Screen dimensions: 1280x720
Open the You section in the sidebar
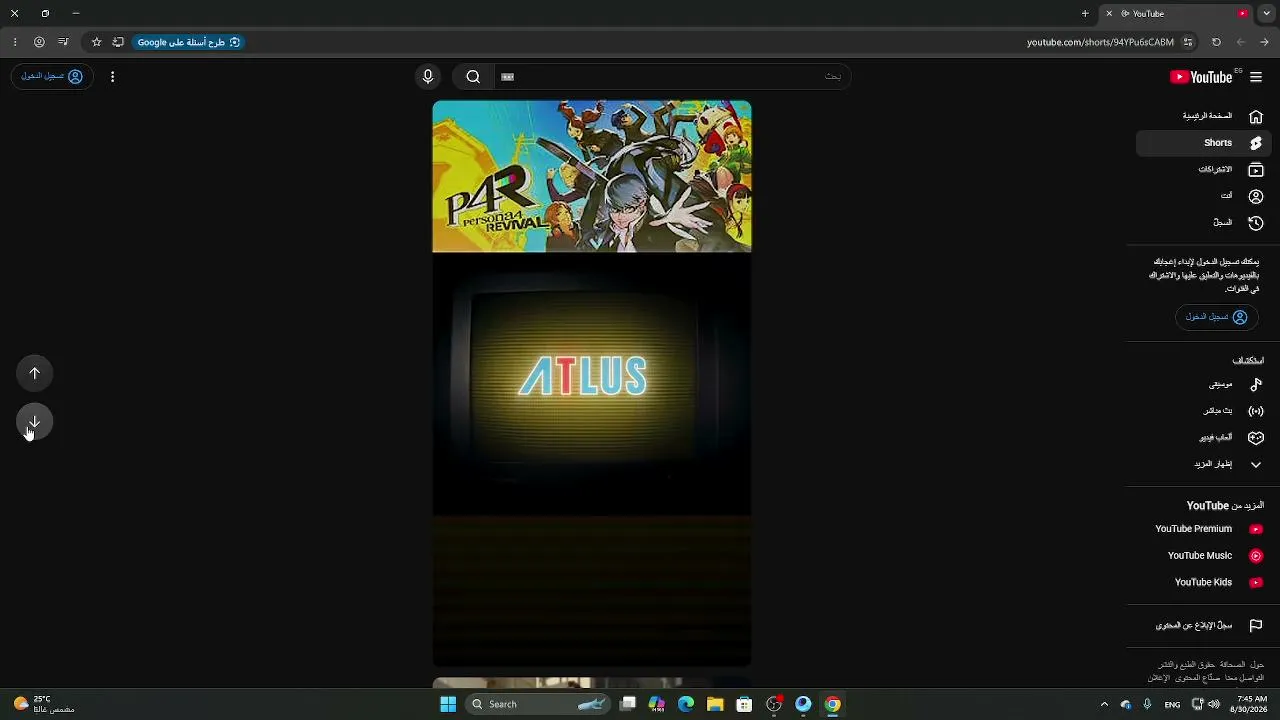click(1204, 196)
